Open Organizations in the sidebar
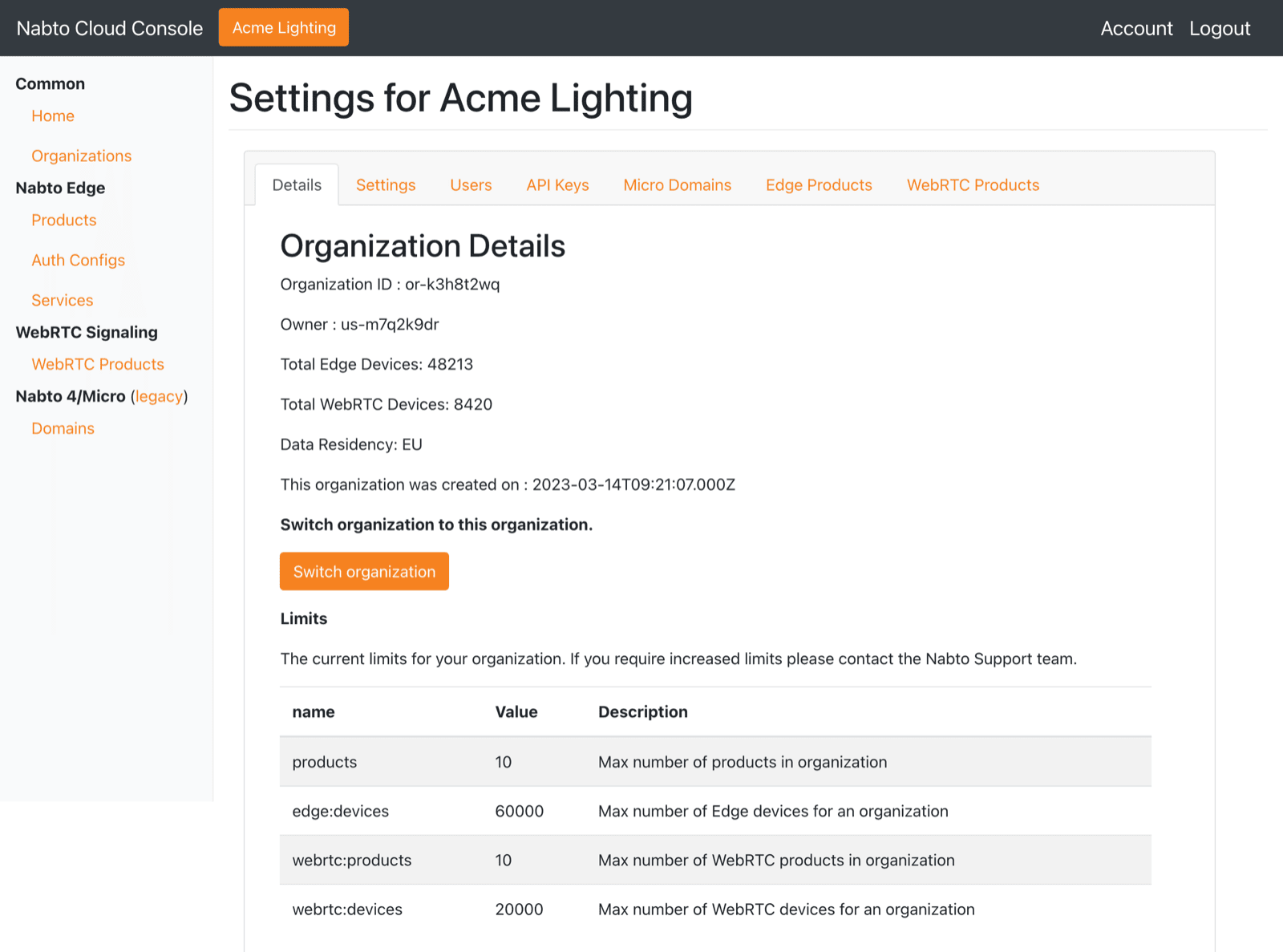Screen dimensions: 1283x952 click(82, 156)
